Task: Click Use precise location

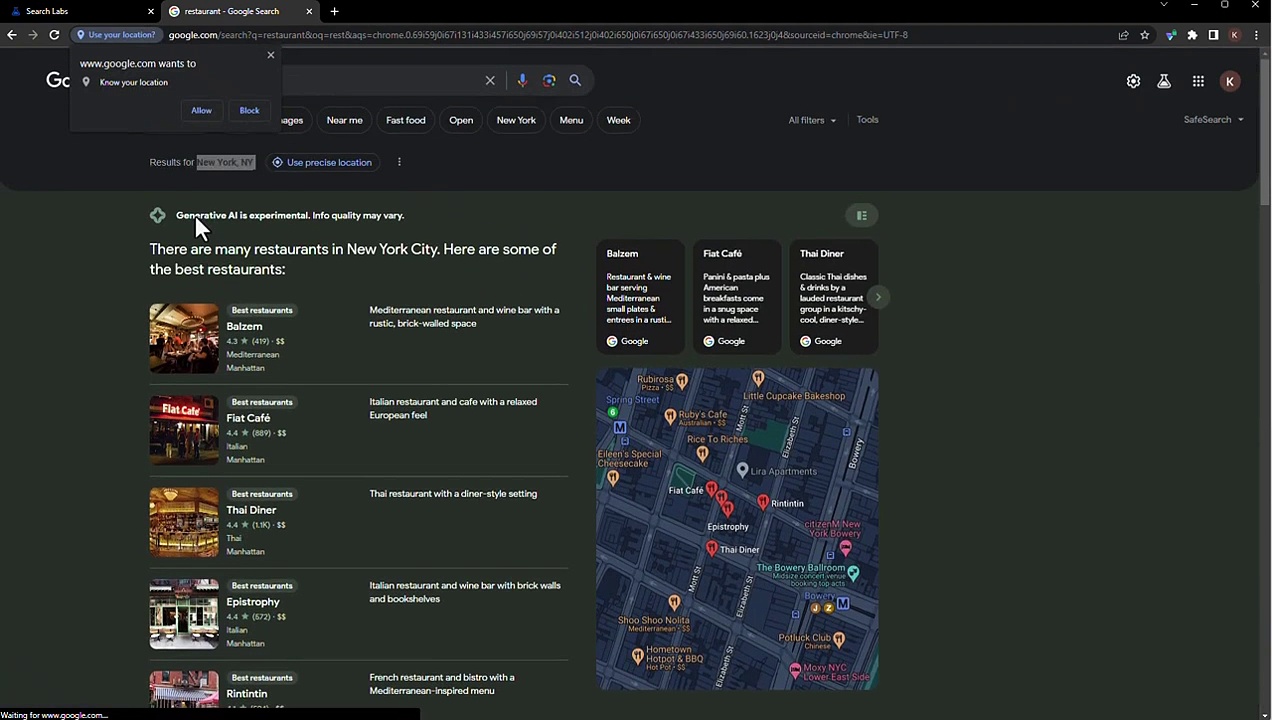Action: tap(322, 162)
